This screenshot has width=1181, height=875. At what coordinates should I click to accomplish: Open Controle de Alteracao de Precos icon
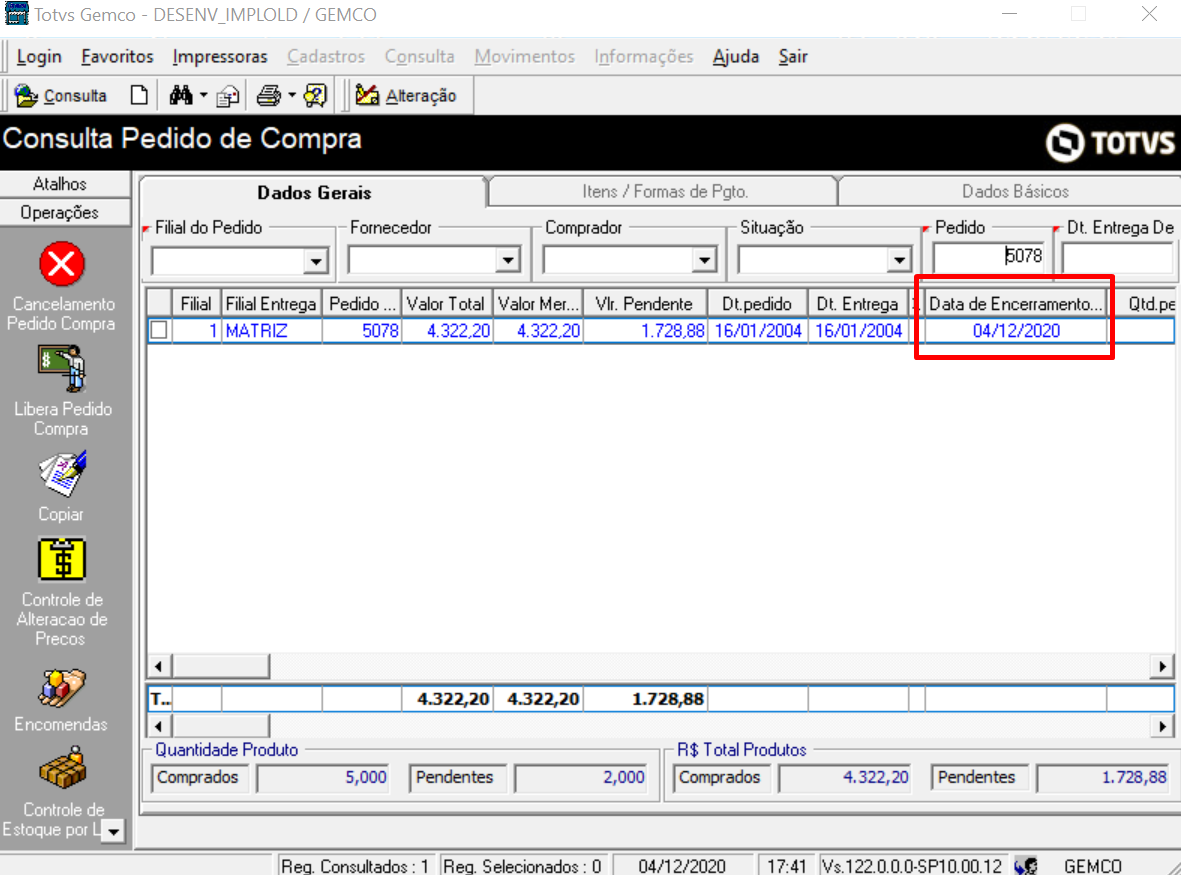(62, 559)
